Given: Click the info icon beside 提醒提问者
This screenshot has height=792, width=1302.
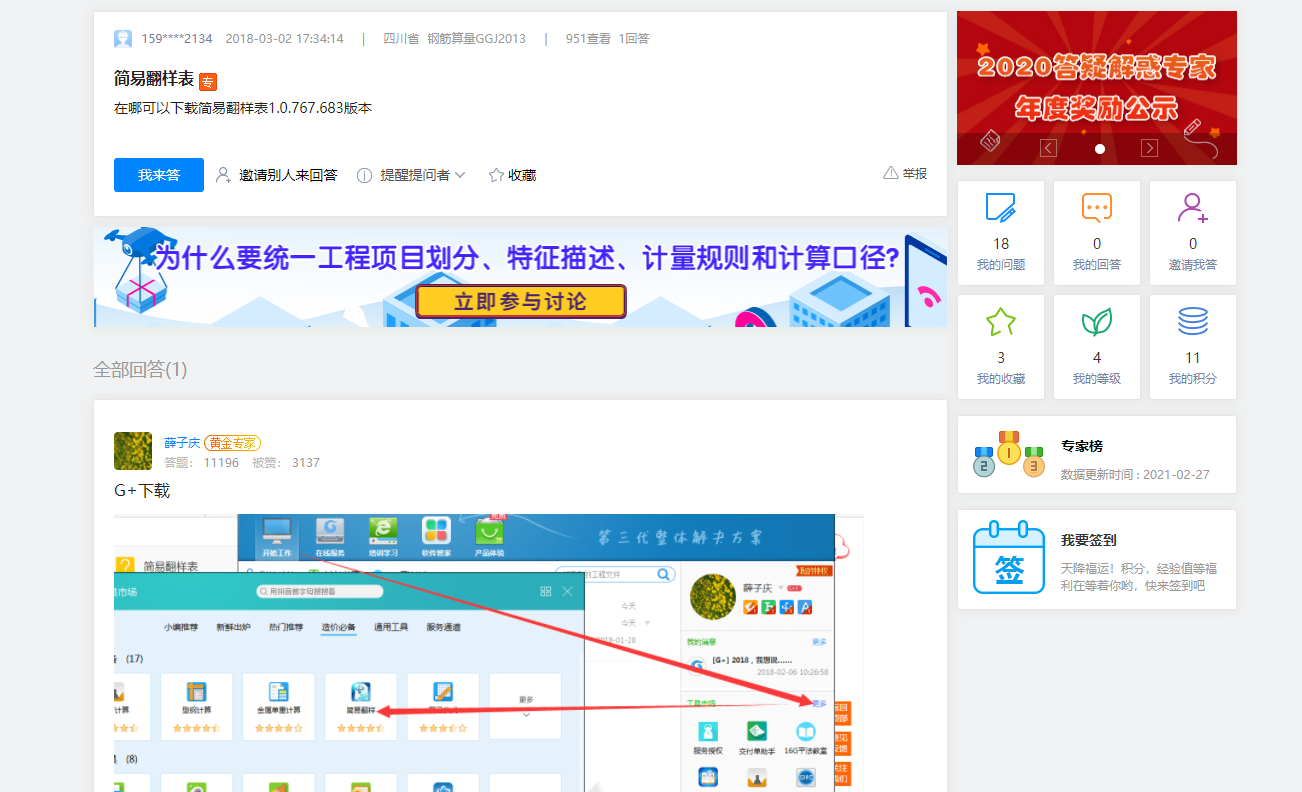Looking at the screenshot, I should coord(365,175).
